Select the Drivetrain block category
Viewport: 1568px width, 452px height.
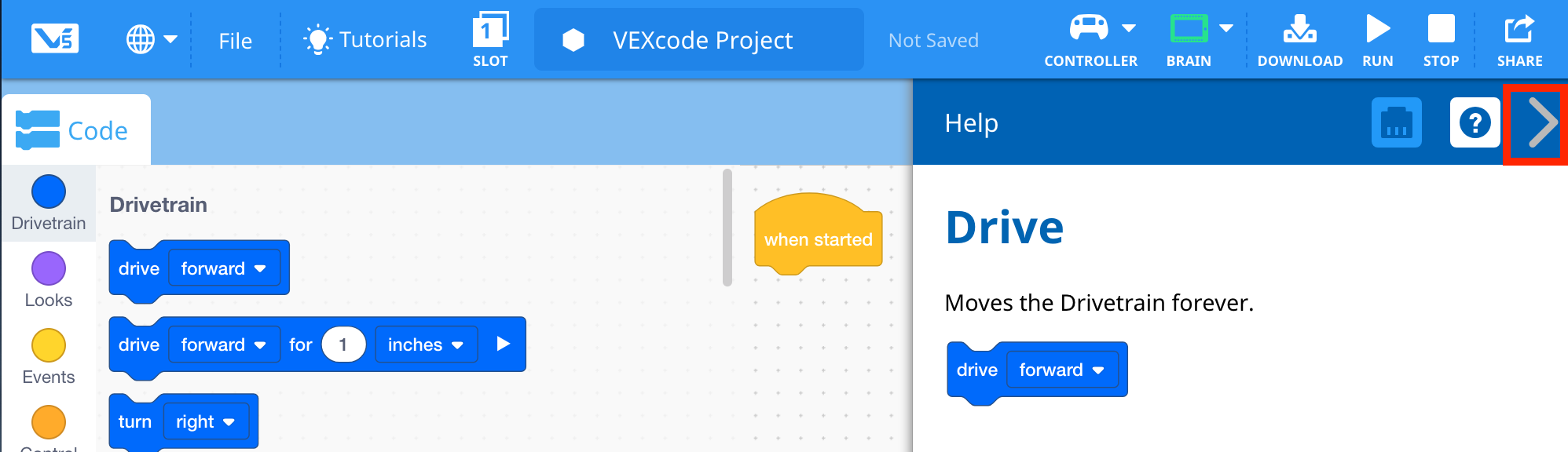48,202
